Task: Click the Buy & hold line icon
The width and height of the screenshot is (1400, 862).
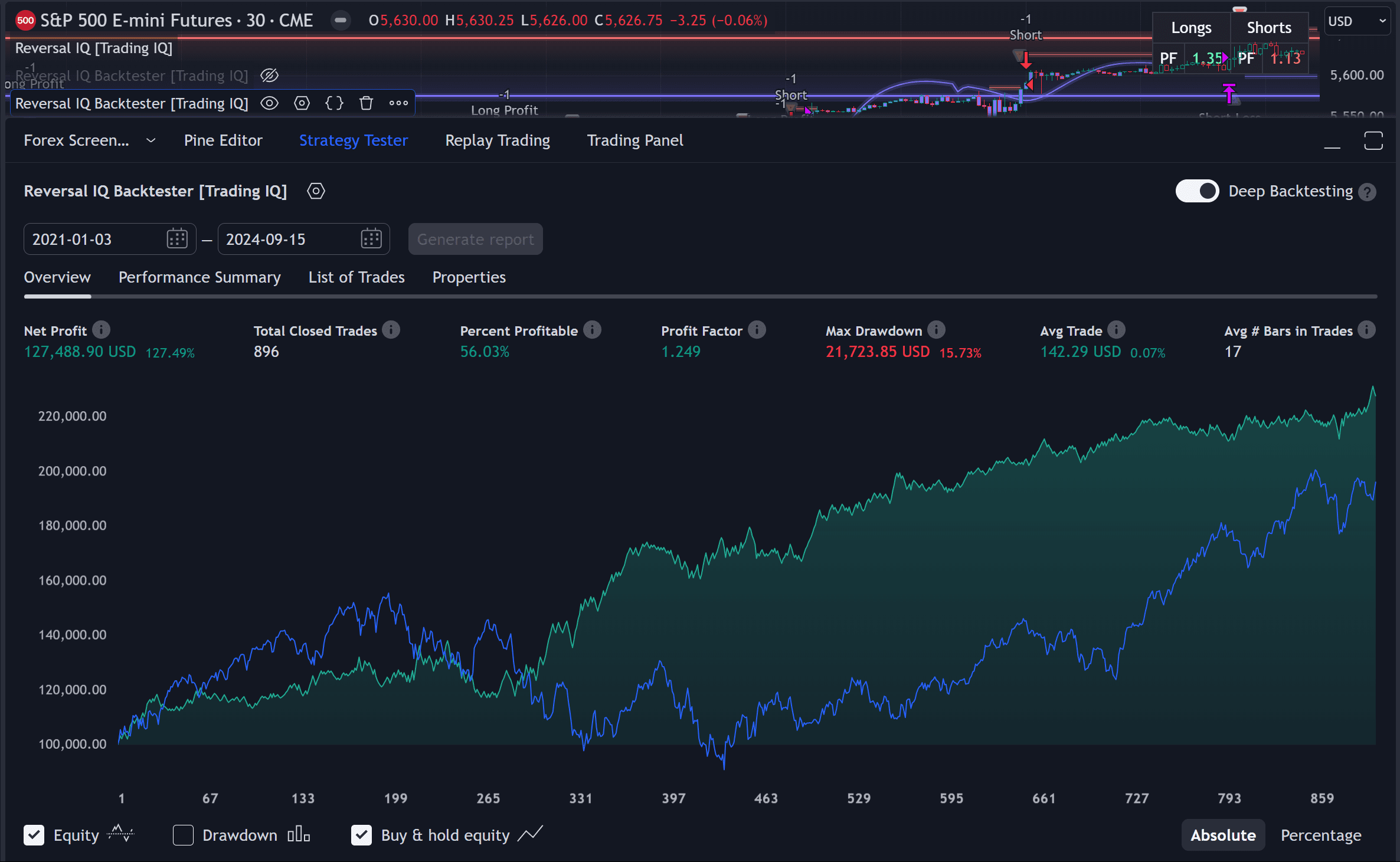Action: click(530, 834)
